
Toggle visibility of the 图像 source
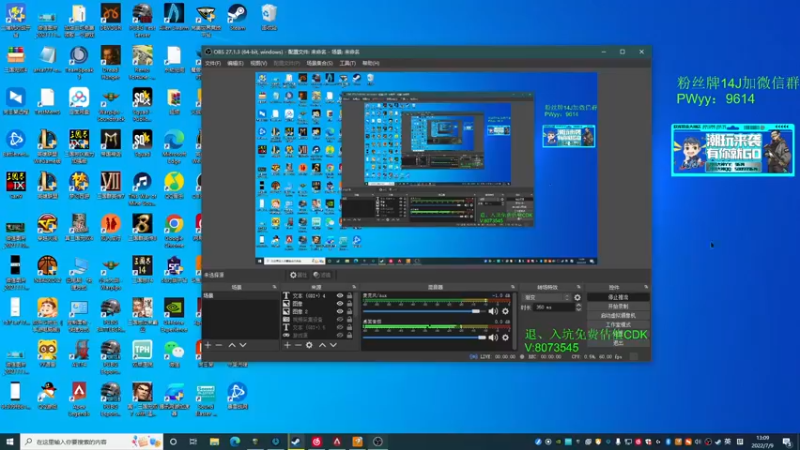[340, 304]
